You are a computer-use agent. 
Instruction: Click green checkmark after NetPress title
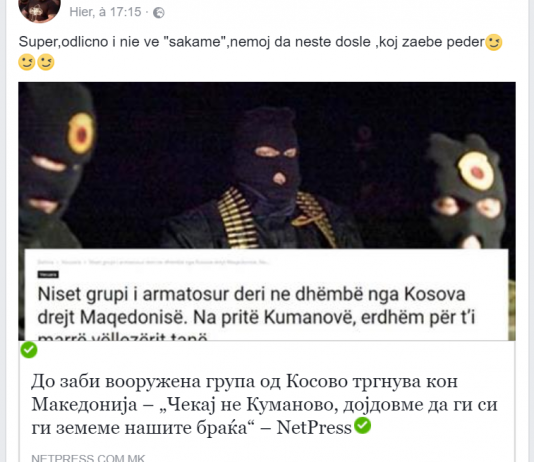pos(362,426)
